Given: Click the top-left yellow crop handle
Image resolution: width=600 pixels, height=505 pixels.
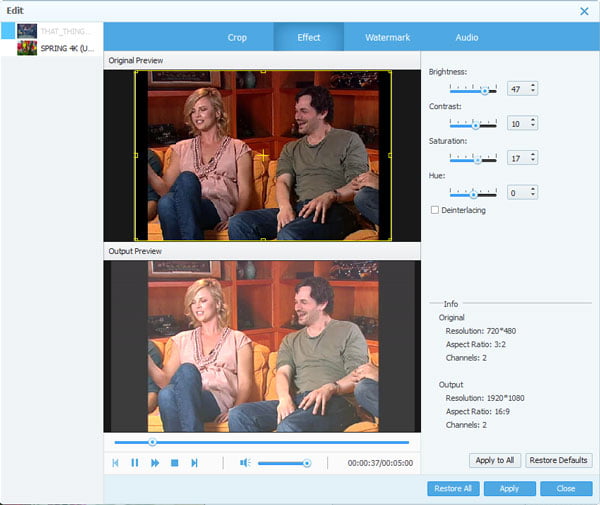Looking at the screenshot, I should tap(135, 72).
